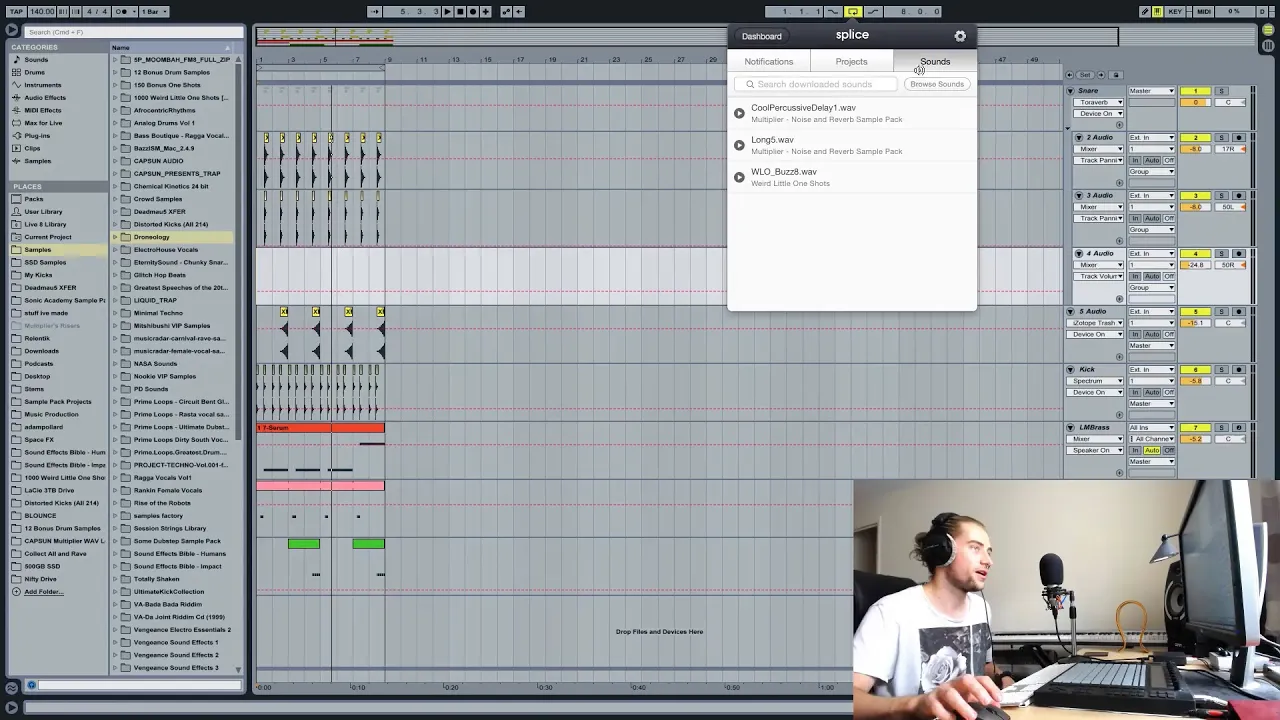
Task: Click previous locator arrow beside Set
Action: tap(1070, 75)
